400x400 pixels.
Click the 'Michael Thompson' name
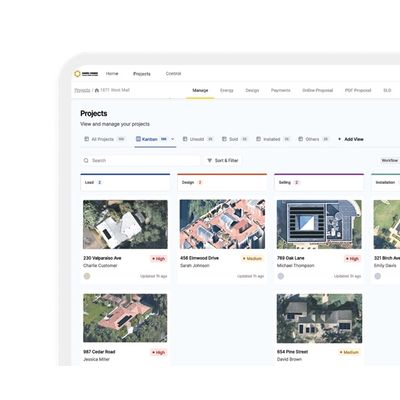296,266
